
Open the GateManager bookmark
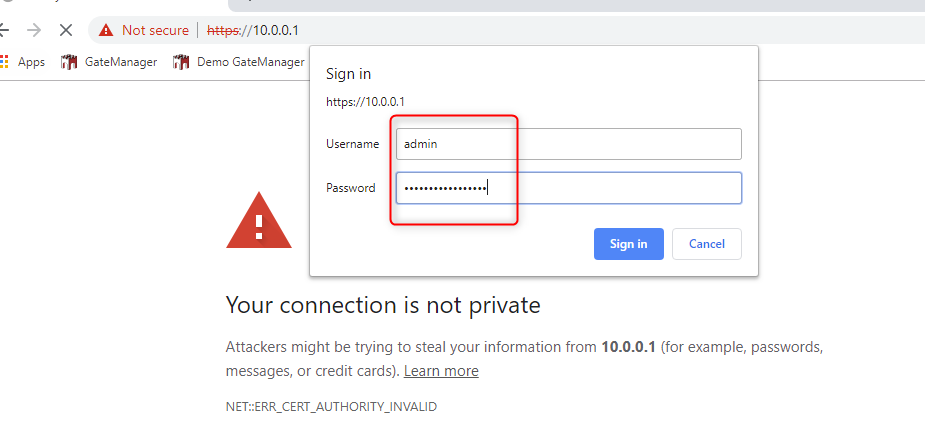(109, 62)
